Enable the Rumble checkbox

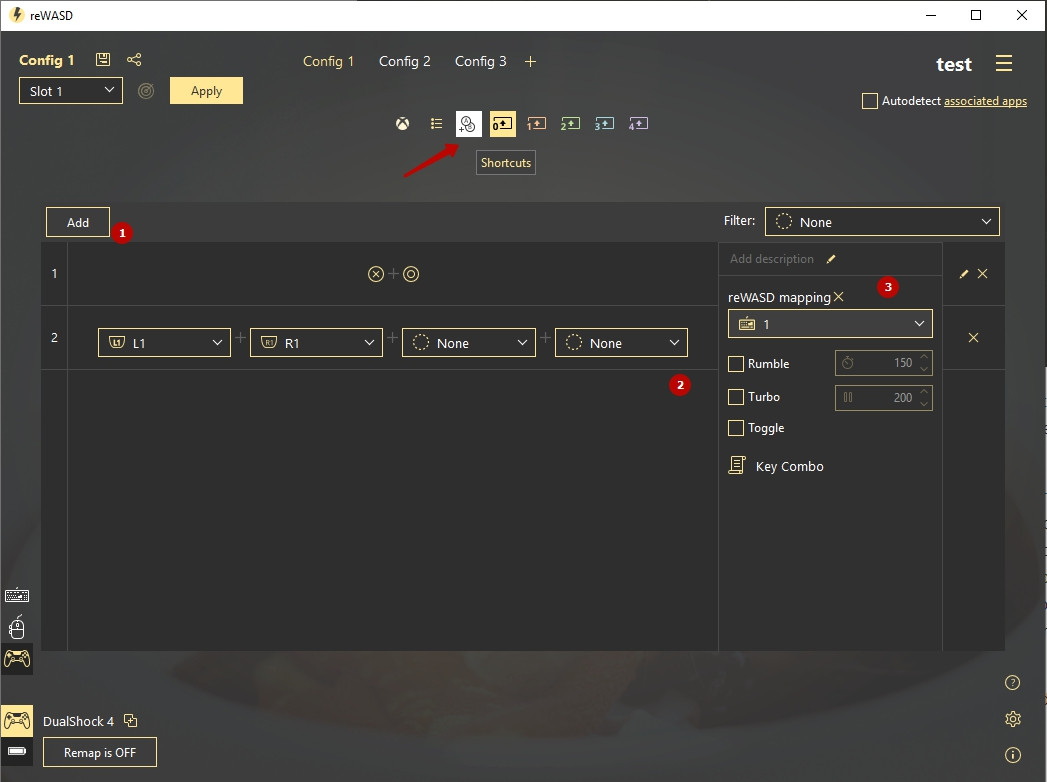735,364
